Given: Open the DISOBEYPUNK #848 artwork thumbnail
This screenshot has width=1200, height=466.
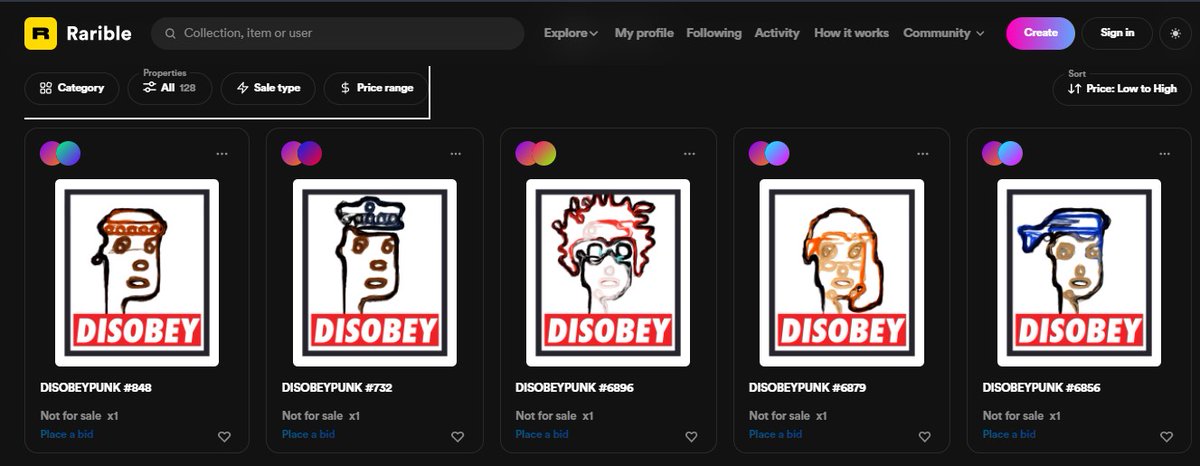Looking at the screenshot, I should click(x=137, y=272).
